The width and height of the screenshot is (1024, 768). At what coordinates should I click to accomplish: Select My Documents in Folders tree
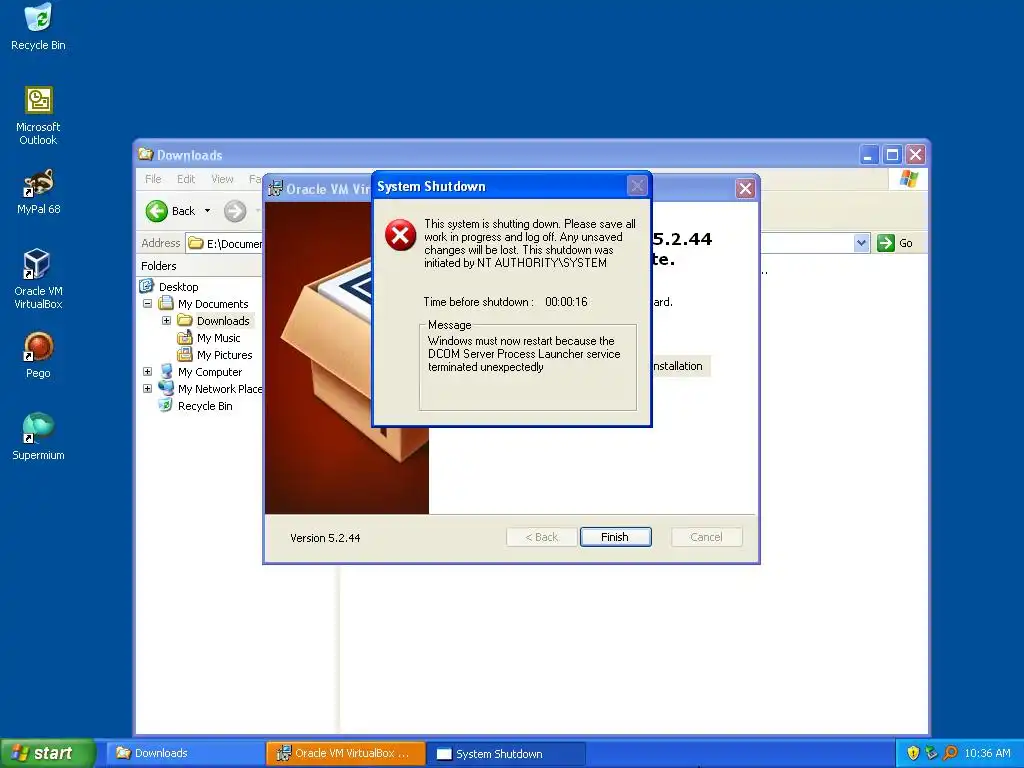(x=213, y=304)
